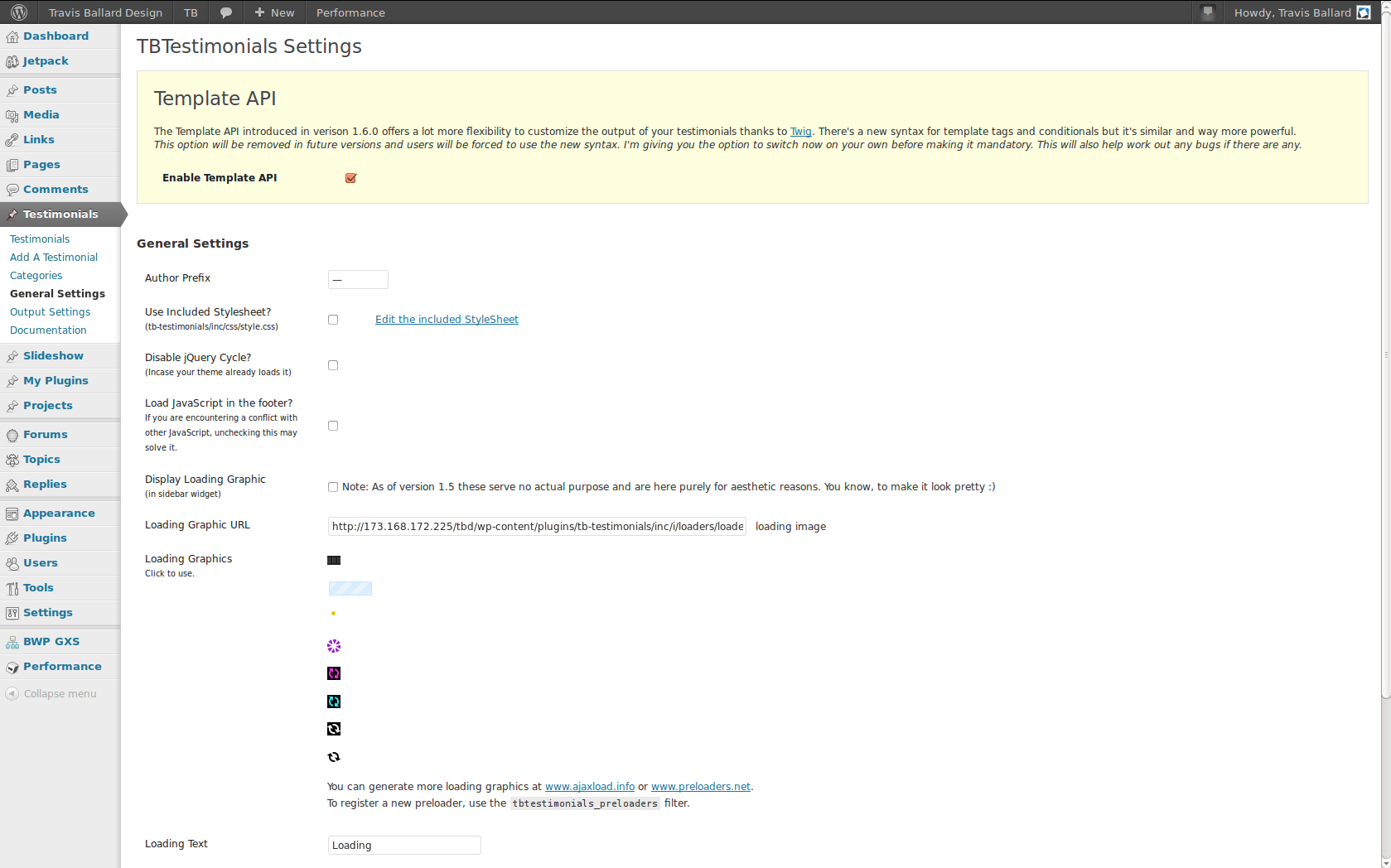Go to the Appearance menu
This screenshot has width=1391, height=868.
tap(59, 514)
